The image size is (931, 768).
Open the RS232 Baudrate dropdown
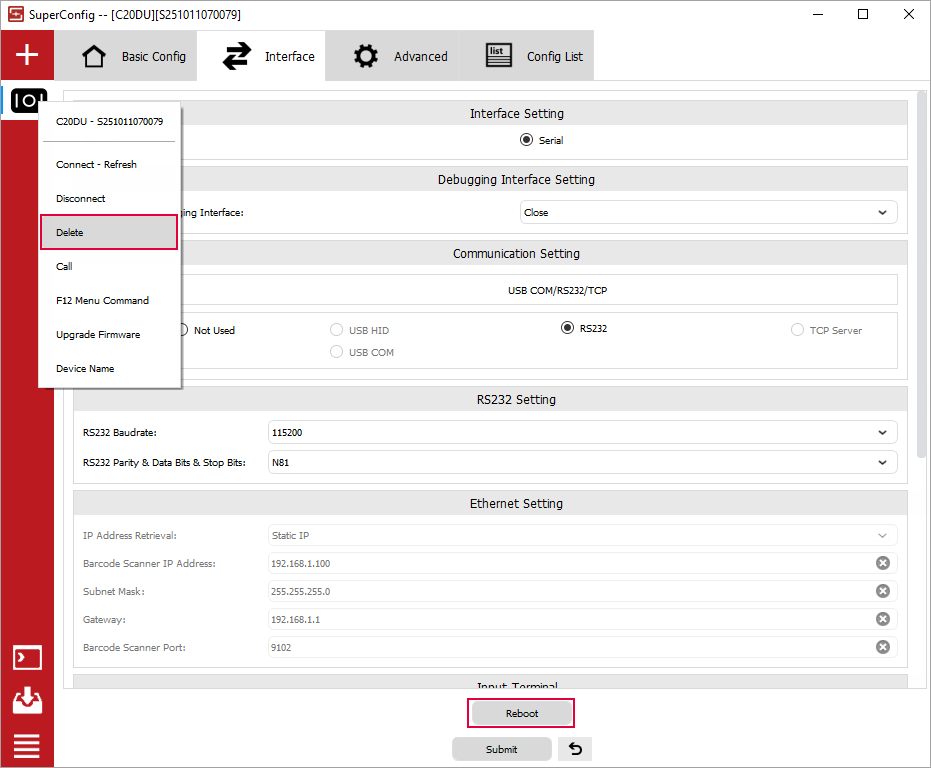coord(582,433)
